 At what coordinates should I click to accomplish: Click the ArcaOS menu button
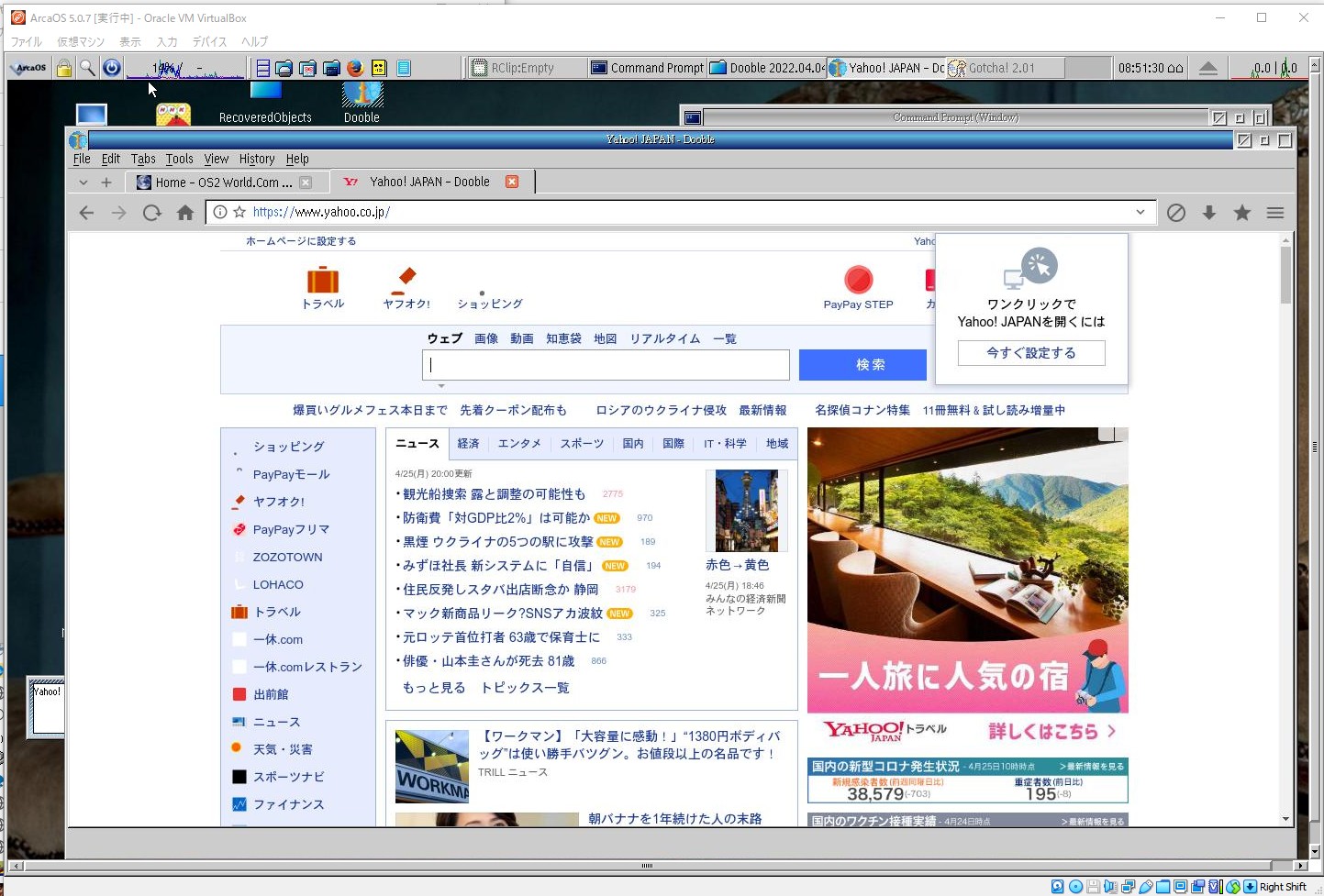click(x=28, y=68)
